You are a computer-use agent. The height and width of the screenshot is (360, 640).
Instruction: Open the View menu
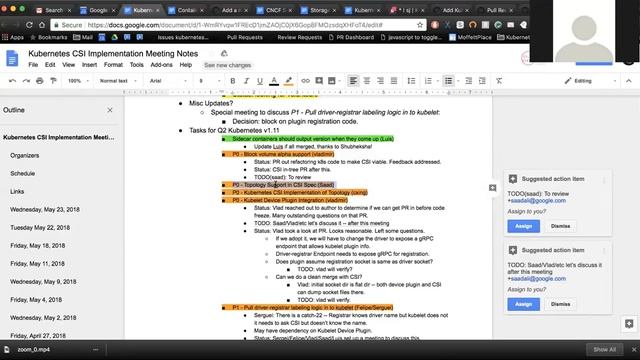[69, 65]
